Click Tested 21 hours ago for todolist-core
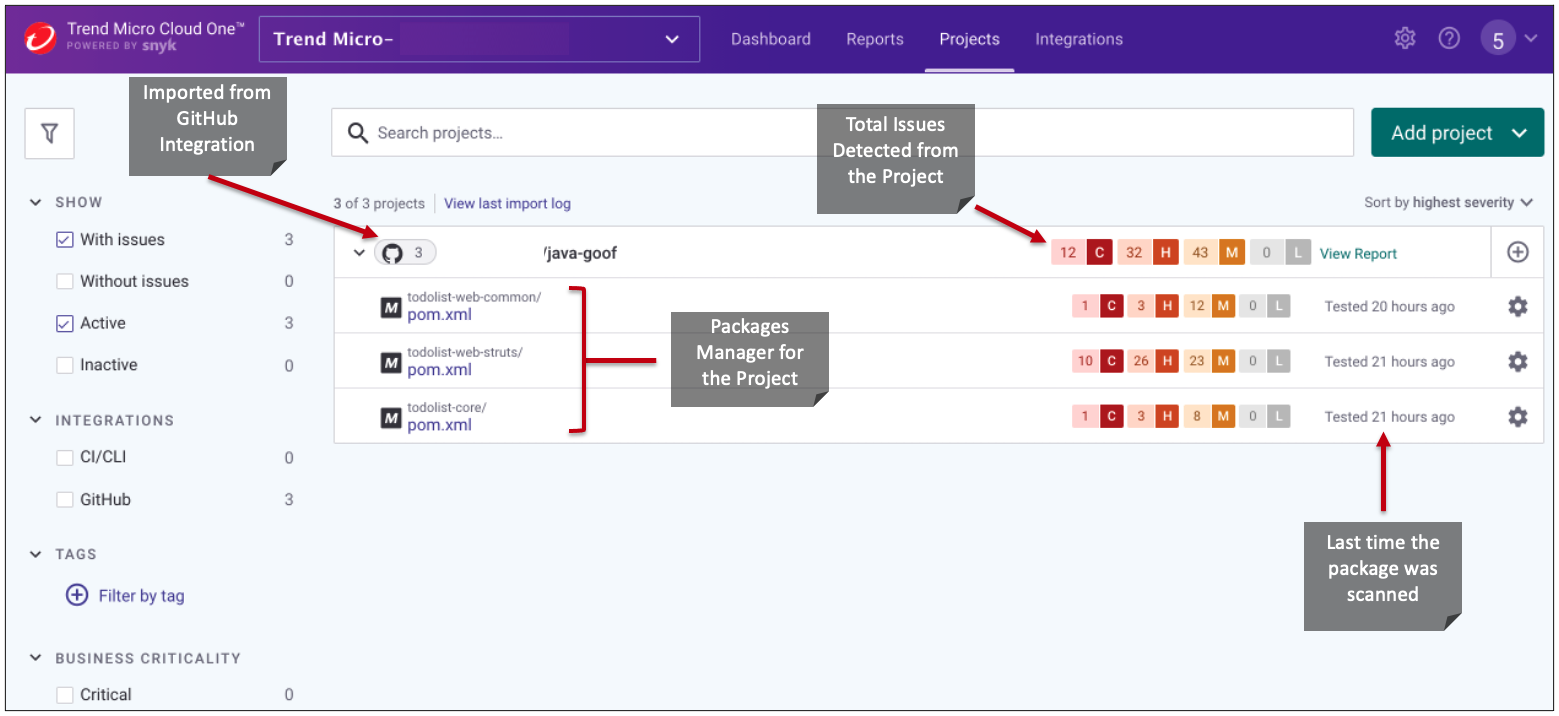 tap(1390, 417)
